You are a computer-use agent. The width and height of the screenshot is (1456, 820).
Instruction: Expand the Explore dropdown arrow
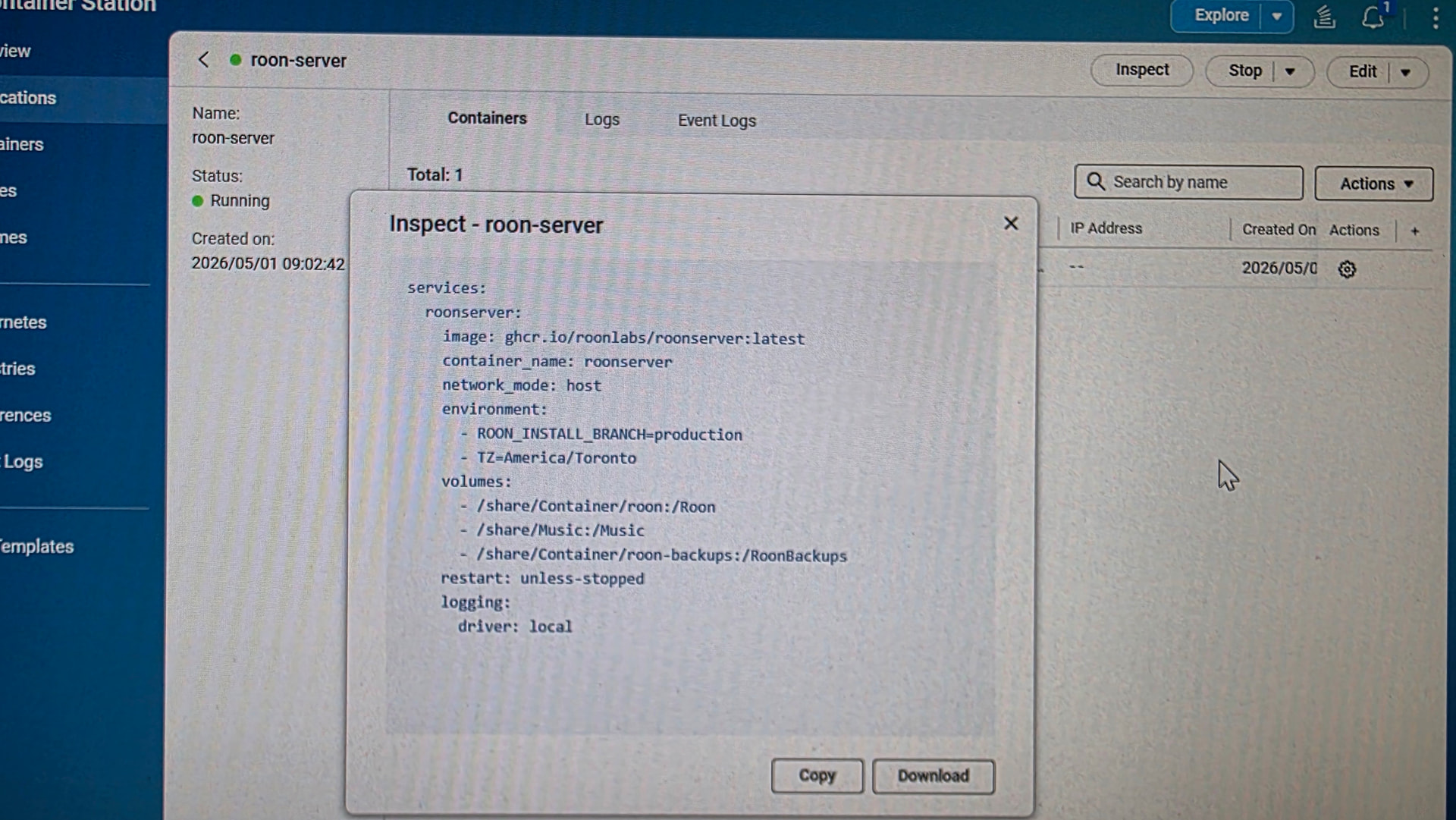point(1277,16)
